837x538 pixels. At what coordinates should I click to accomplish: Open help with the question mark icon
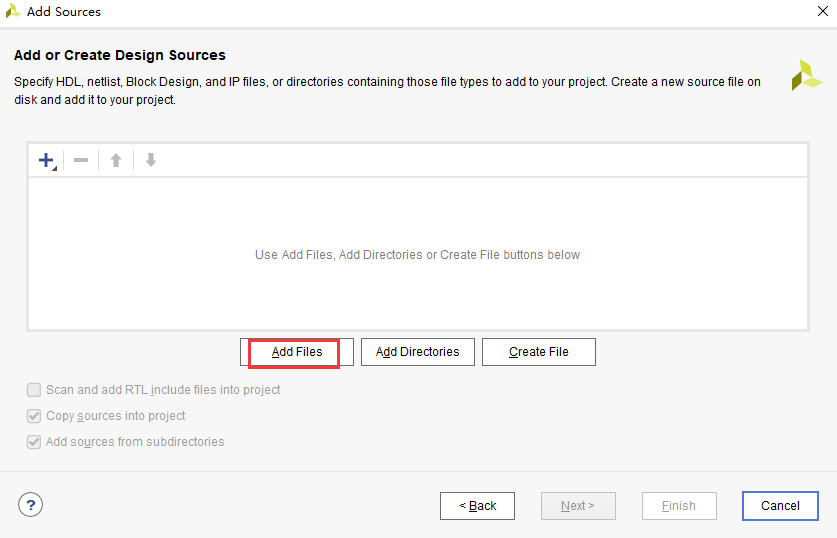coord(31,505)
